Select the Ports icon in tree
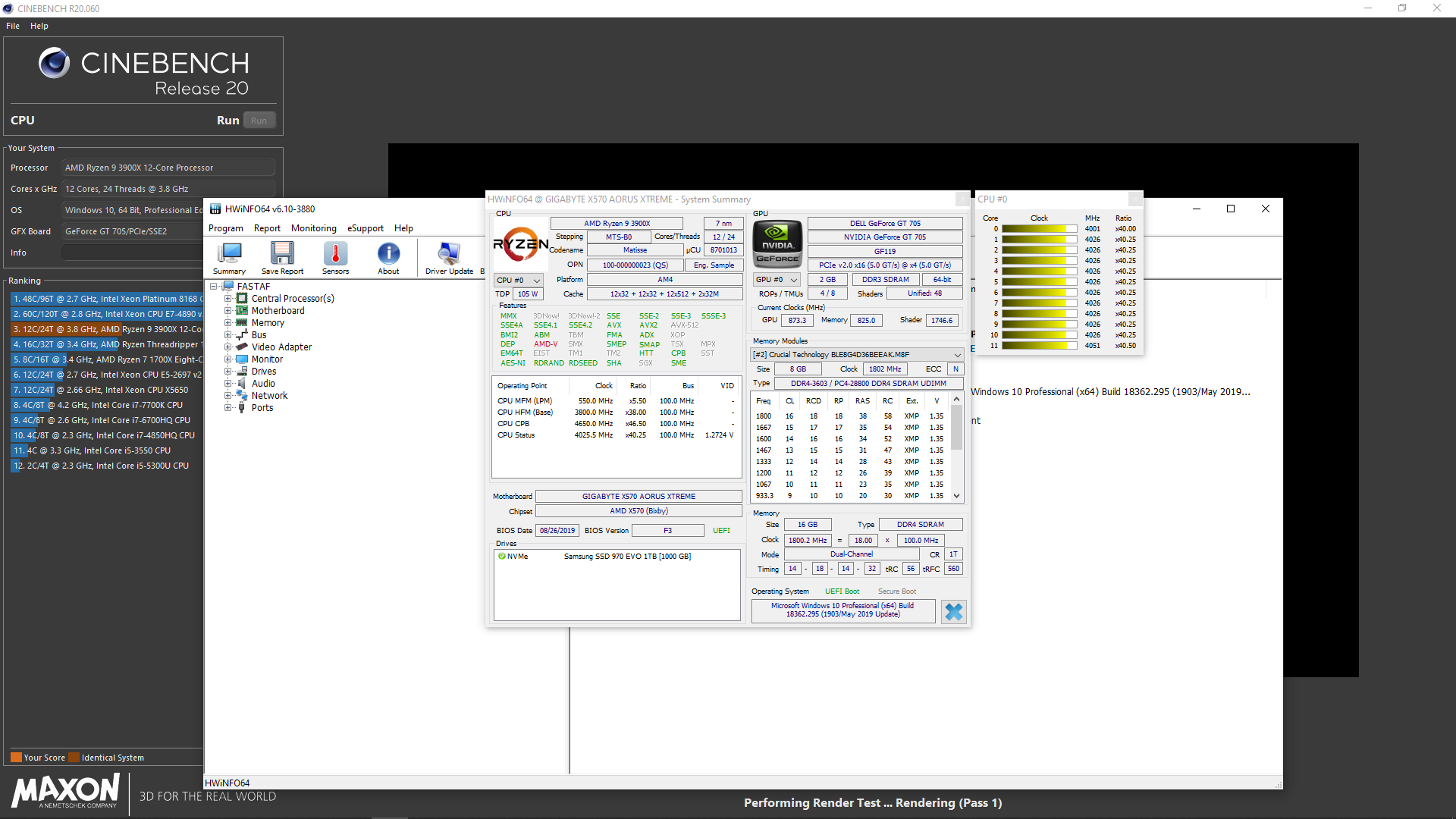Image resolution: width=1456 pixels, height=819 pixels. coord(242,408)
